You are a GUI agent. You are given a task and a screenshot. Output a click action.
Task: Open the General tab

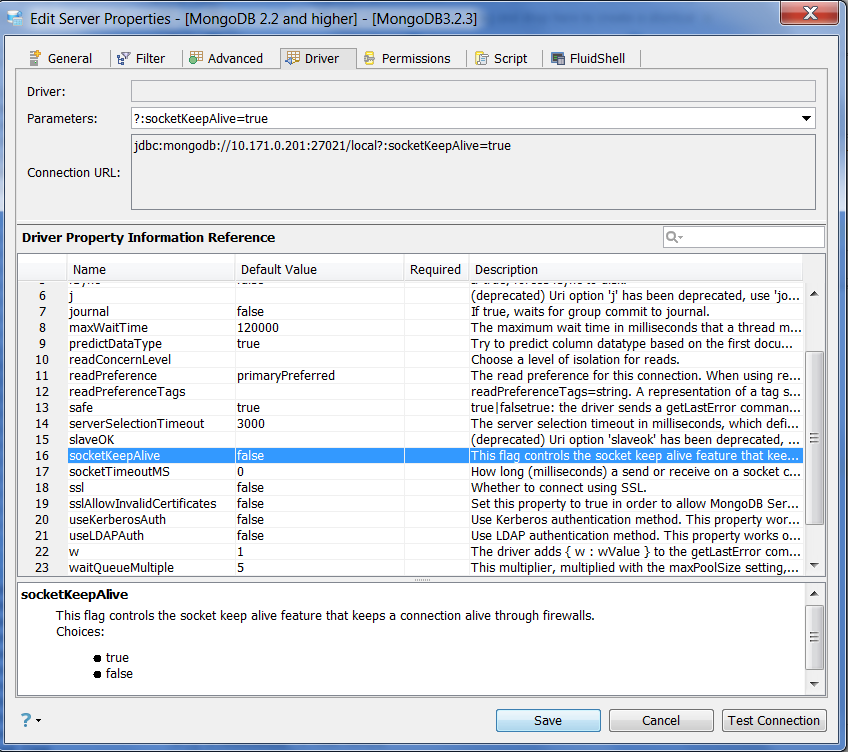click(x=61, y=58)
